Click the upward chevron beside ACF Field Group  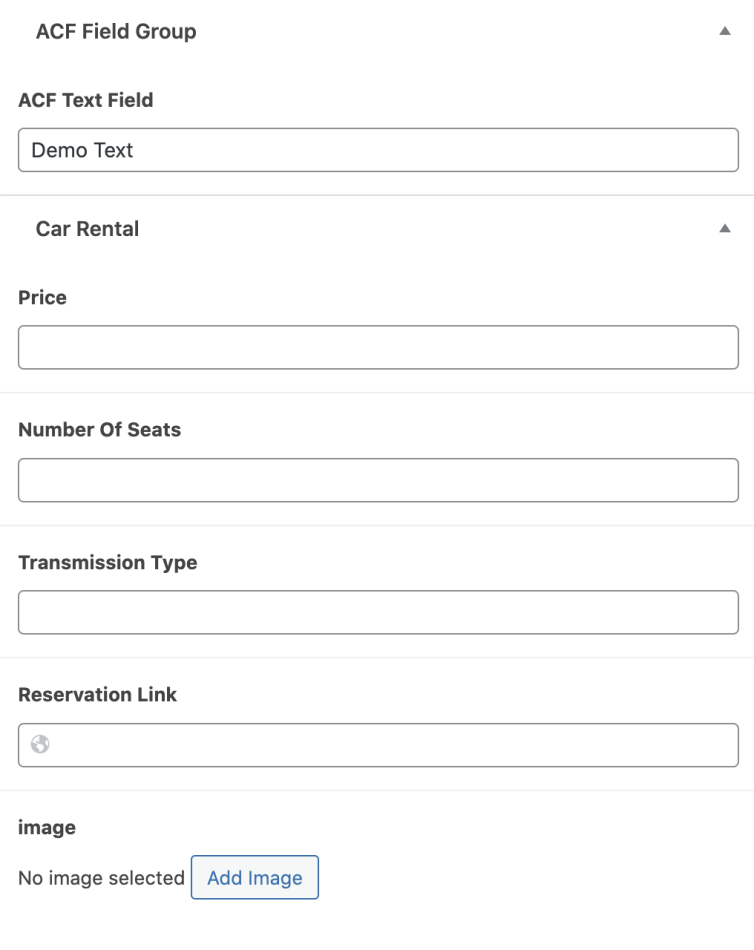(724, 31)
